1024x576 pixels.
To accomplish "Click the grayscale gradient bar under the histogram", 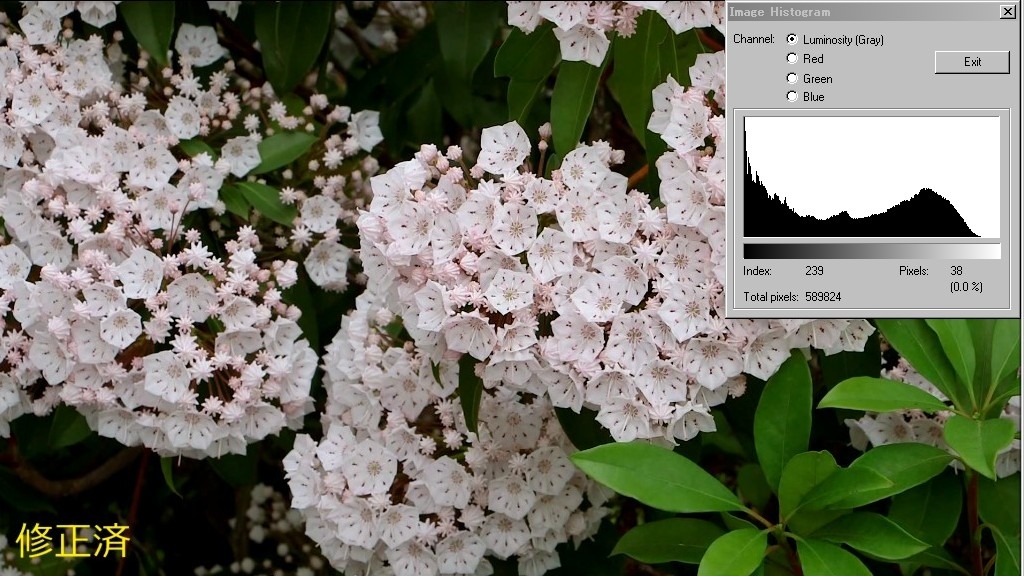I will 872,251.
